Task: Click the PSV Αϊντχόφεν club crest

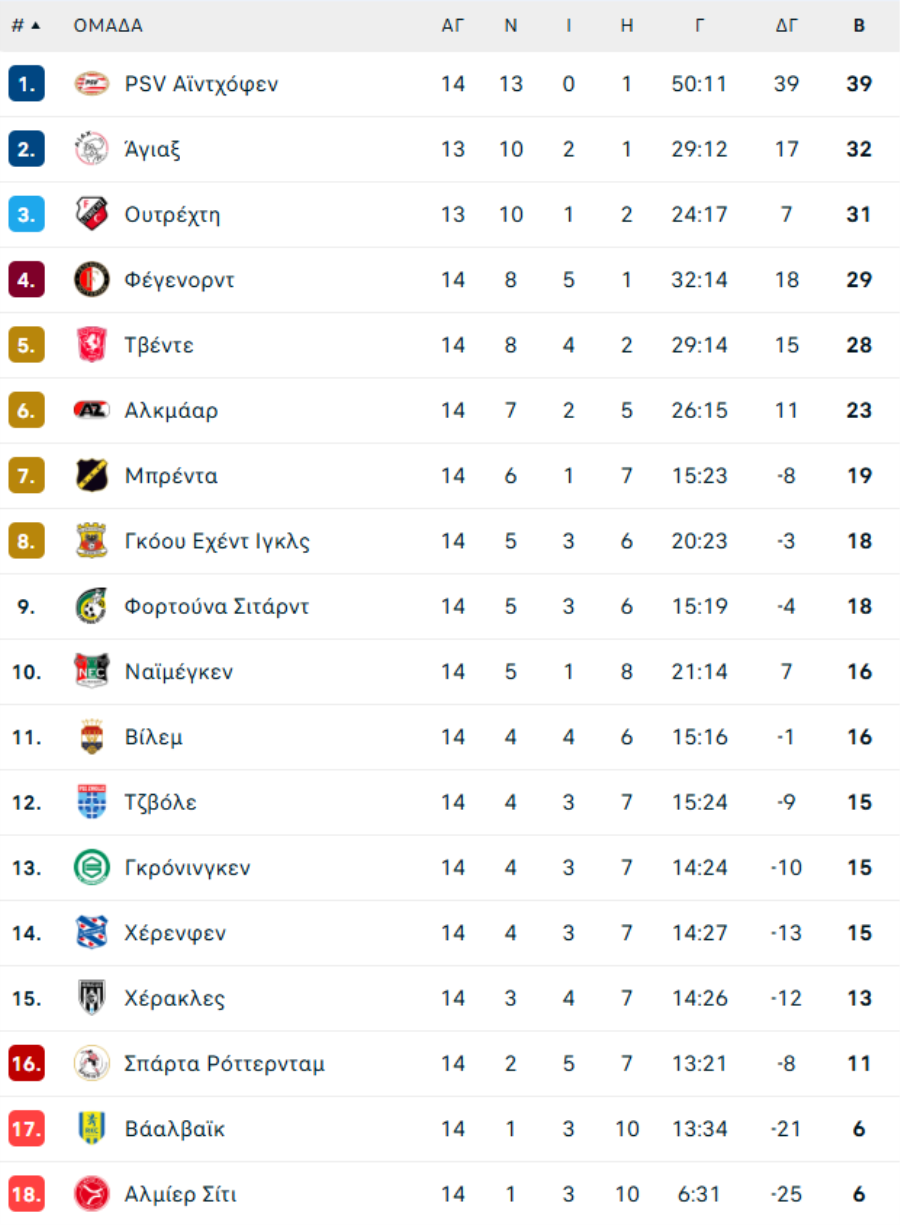Action: 92,84
